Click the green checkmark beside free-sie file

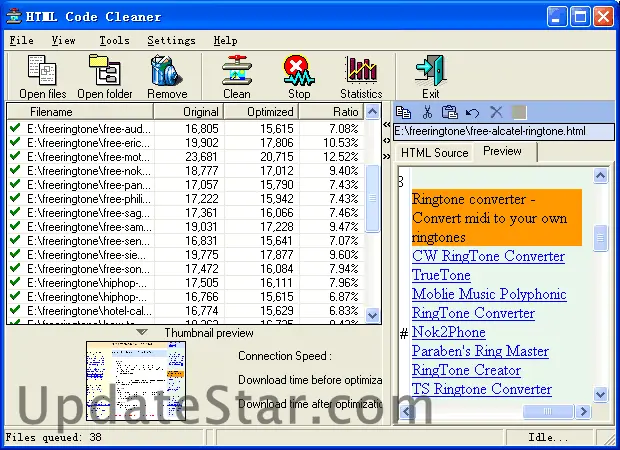15,254
